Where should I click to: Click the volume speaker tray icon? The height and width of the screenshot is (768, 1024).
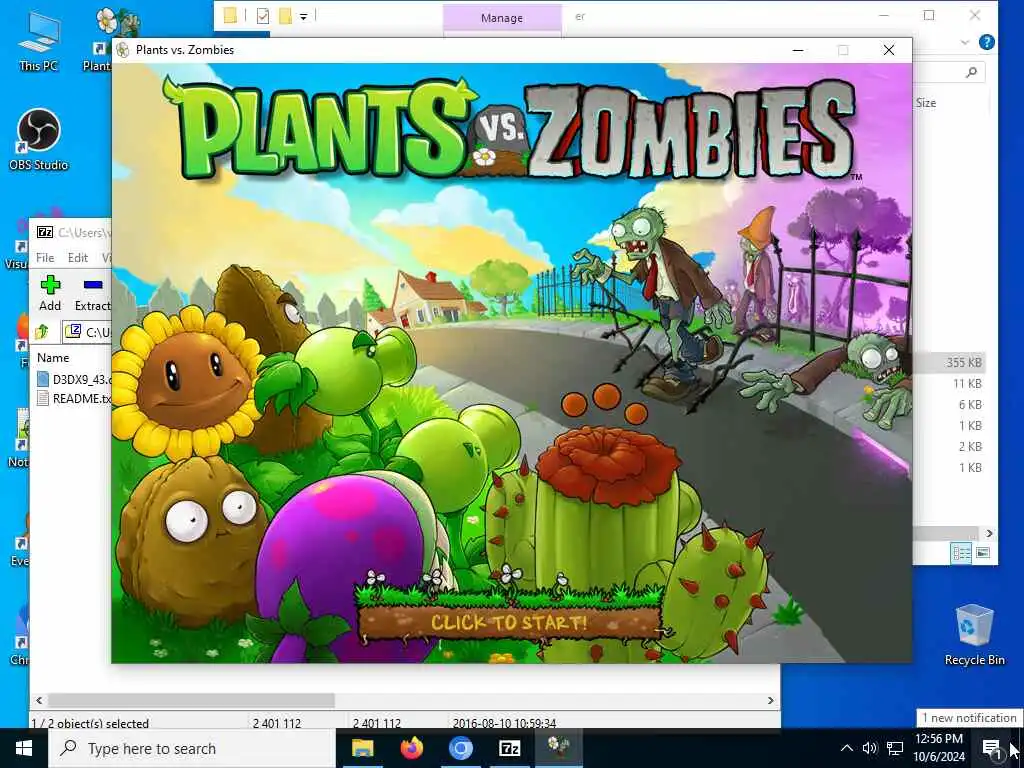click(870, 748)
